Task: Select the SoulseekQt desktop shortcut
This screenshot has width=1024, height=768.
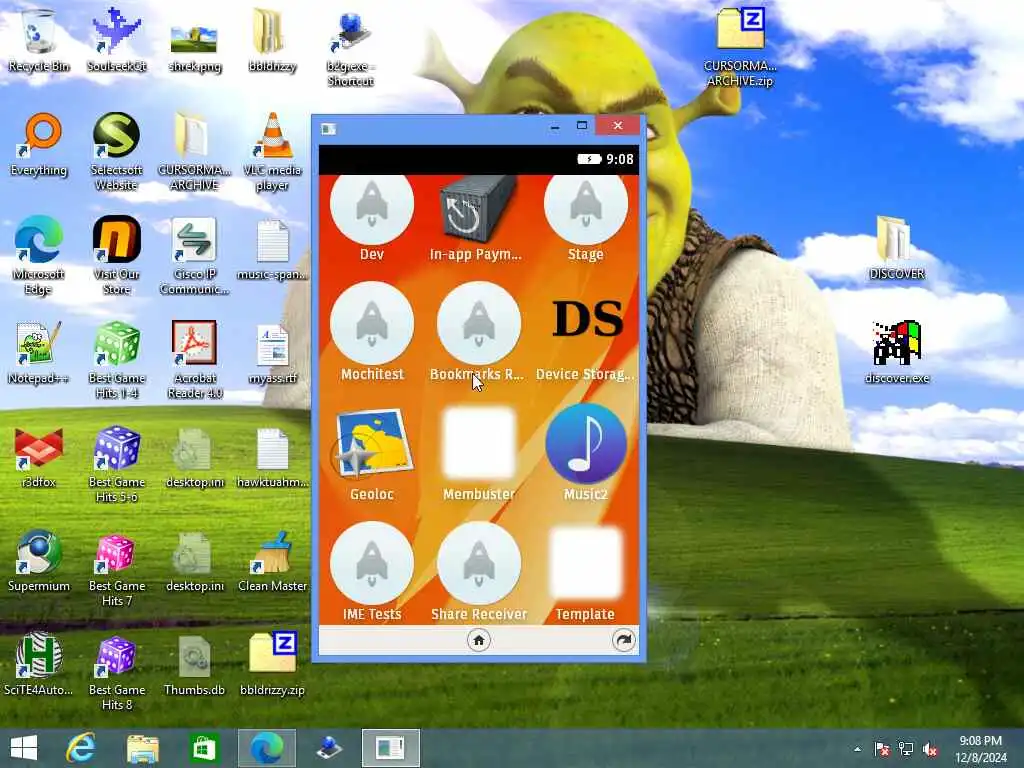Action: (x=116, y=40)
